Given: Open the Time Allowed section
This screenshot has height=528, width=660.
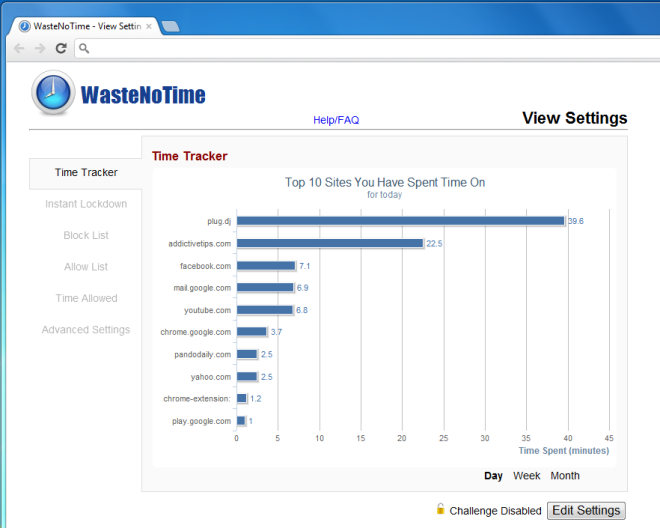Looking at the screenshot, I should click(x=86, y=298).
